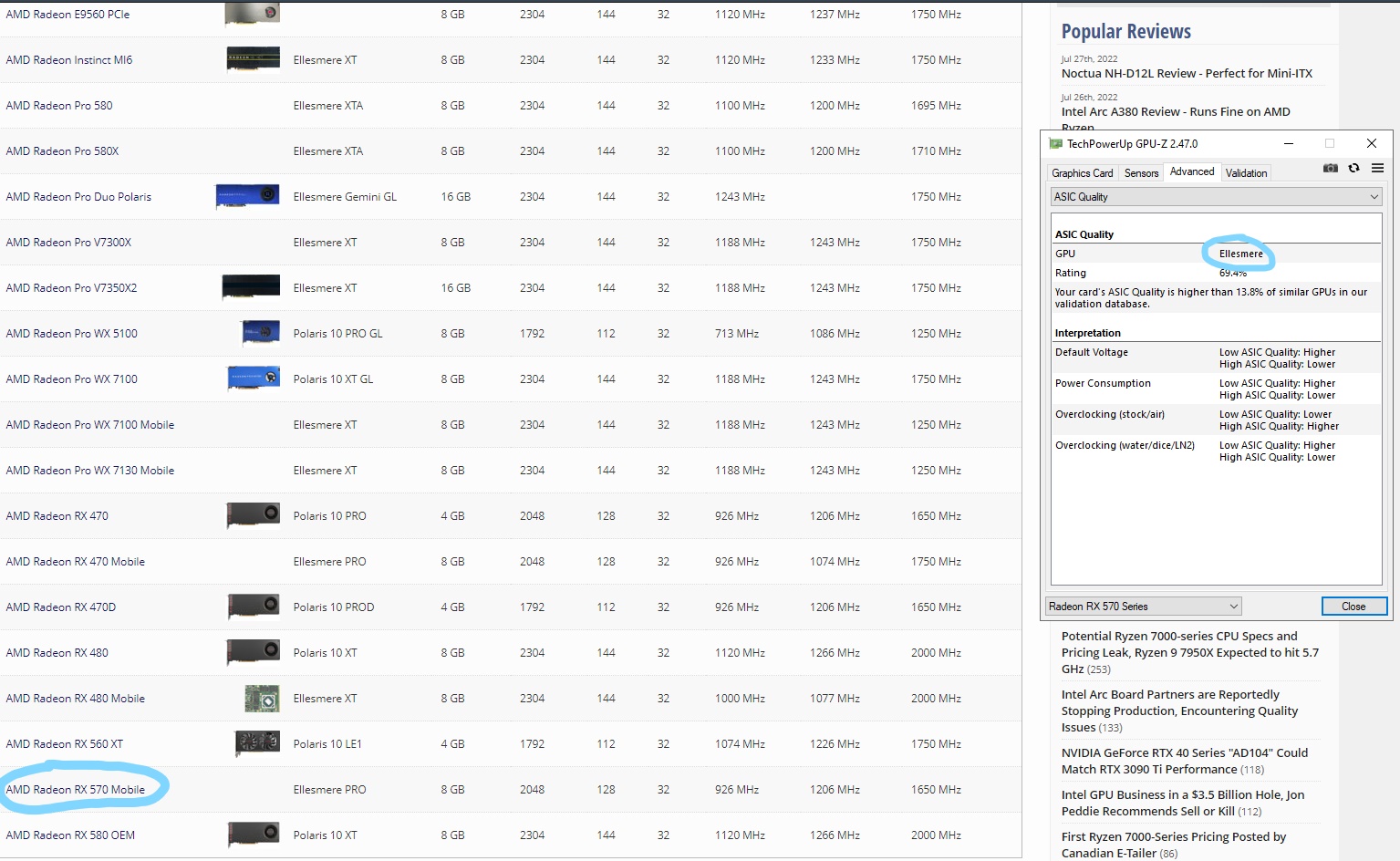Click the AMD Radeon Pro WX 5100 name

point(71,334)
